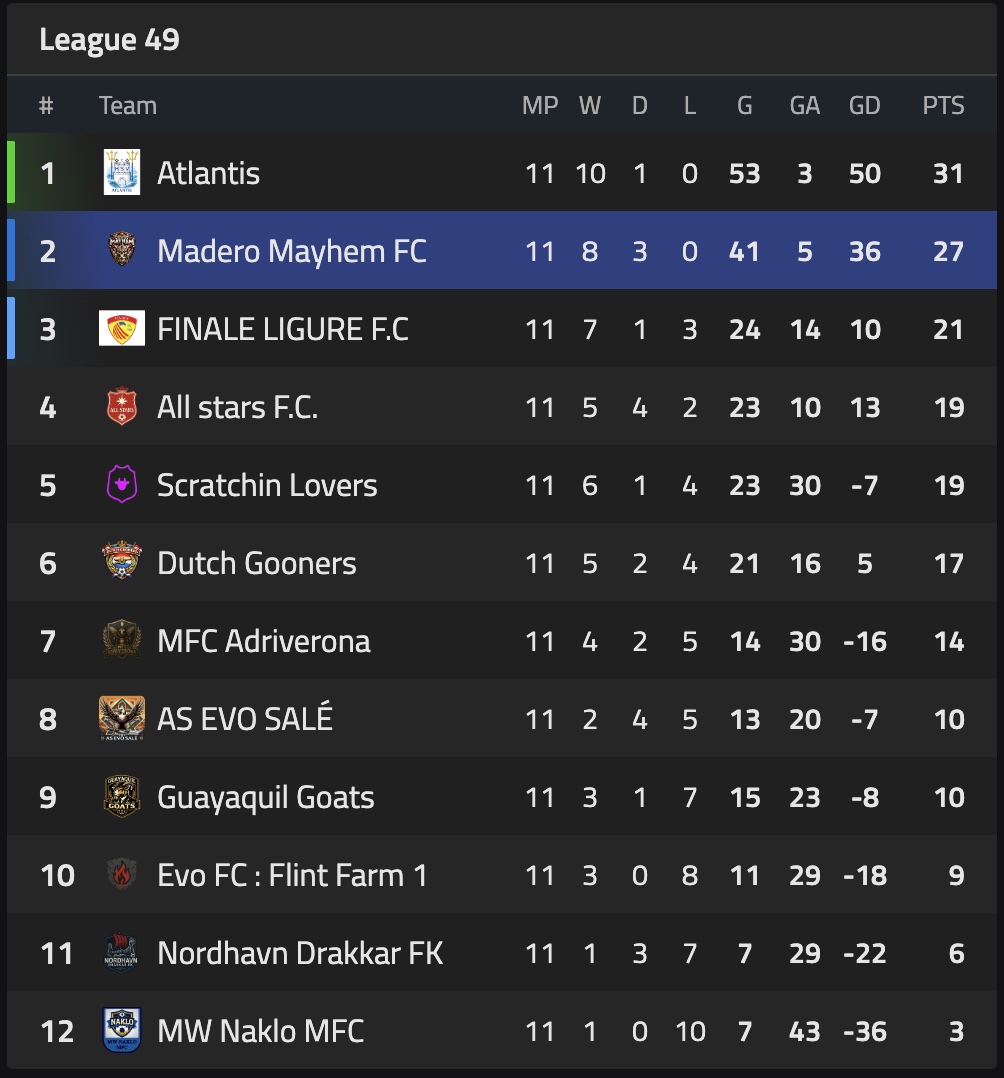The image size is (1004, 1078).
Task: Click the MW Naklo MFC blue crest
Action: coord(122,1031)
